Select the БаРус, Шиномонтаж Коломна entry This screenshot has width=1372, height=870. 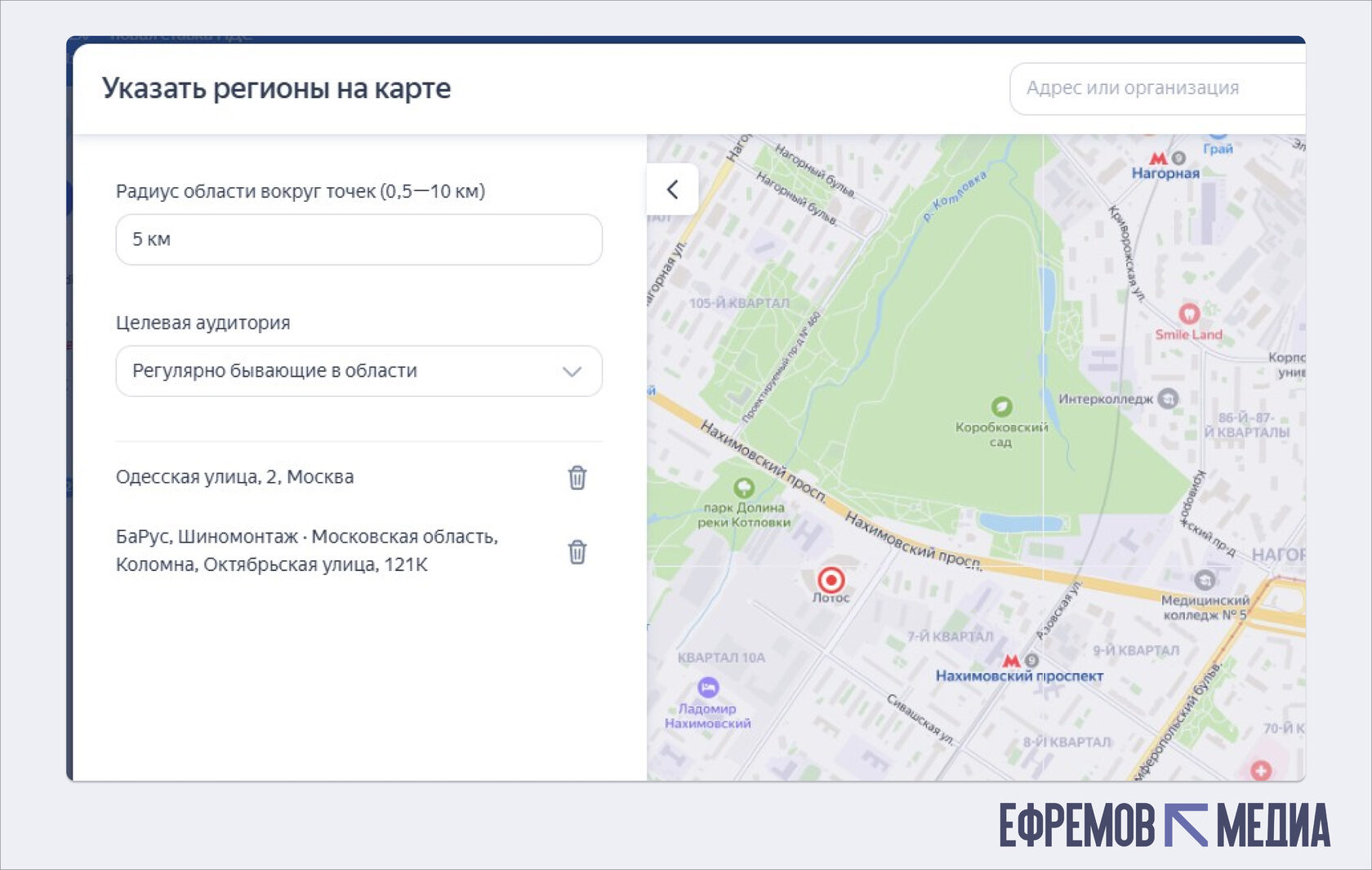(307, 551)
